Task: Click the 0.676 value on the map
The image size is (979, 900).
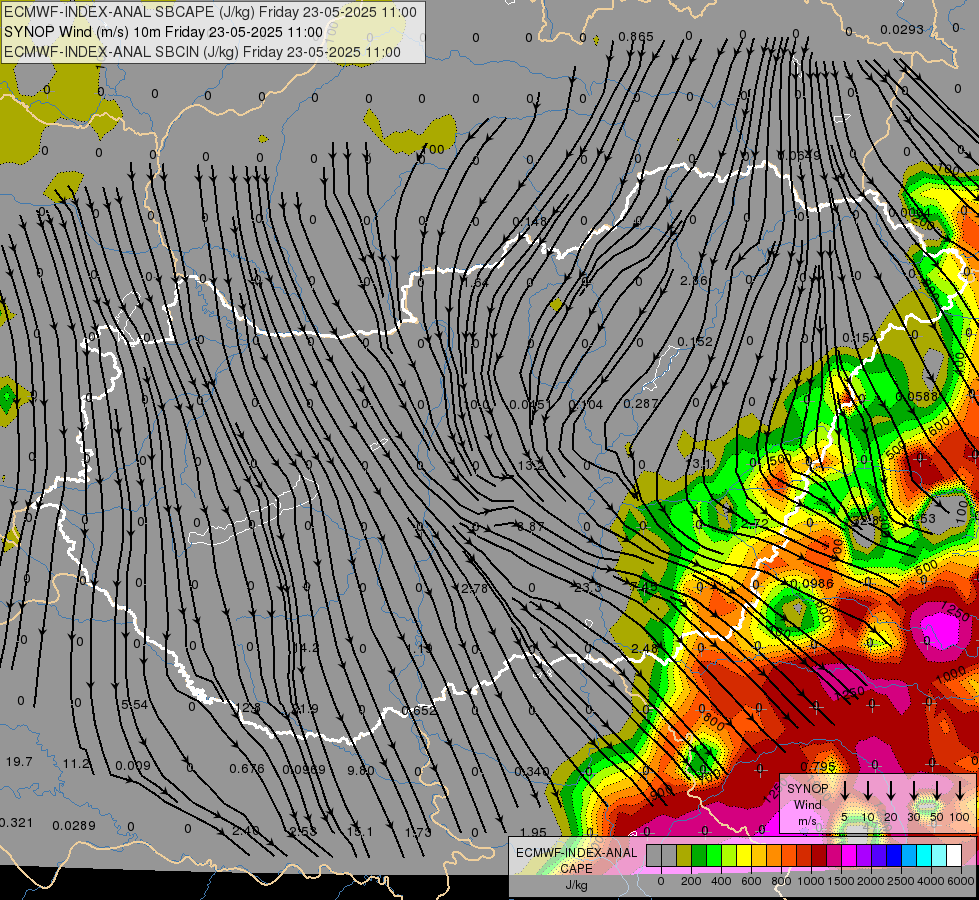Action: tap(247, 768)
